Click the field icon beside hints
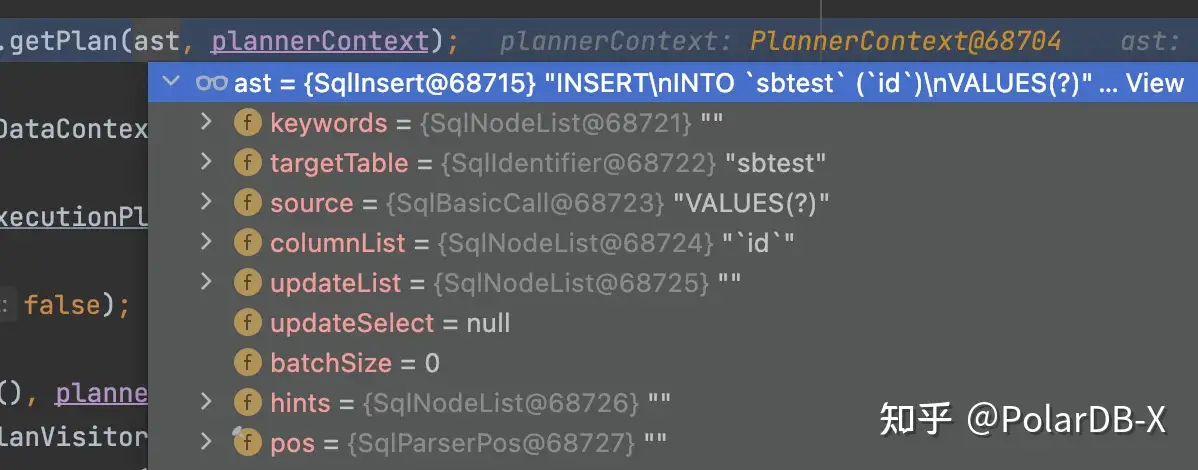This screenshot has width=1198, height=470. click(x=247, y=403)
